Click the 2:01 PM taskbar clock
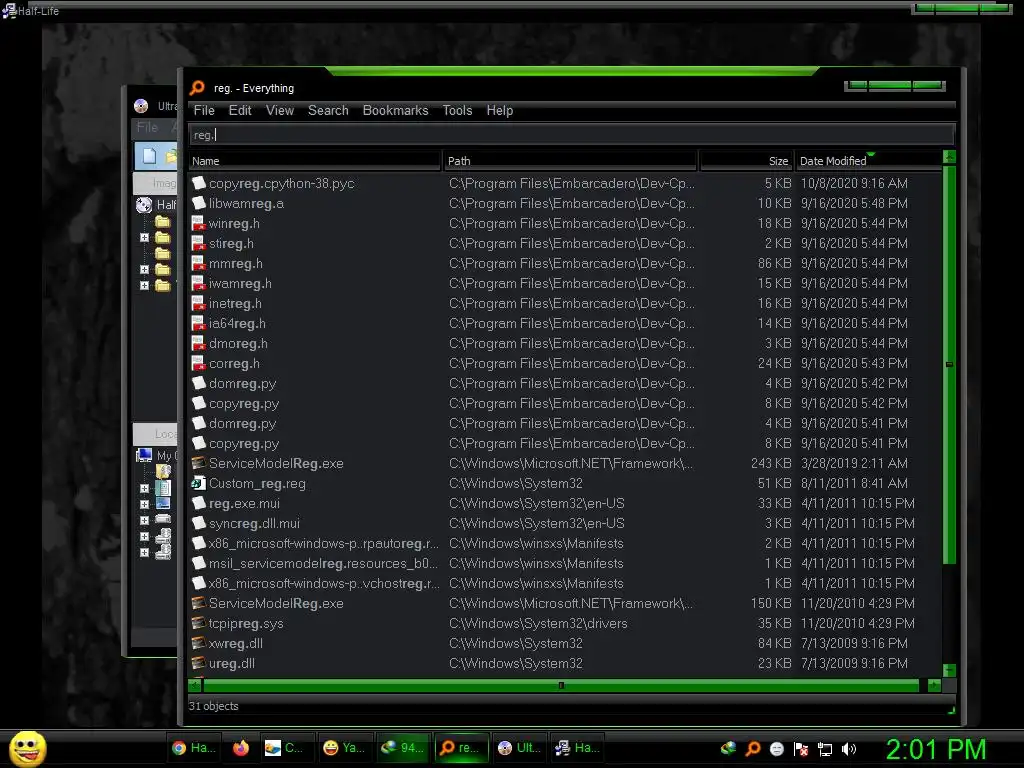1024x768 pixels. point(936,749)
